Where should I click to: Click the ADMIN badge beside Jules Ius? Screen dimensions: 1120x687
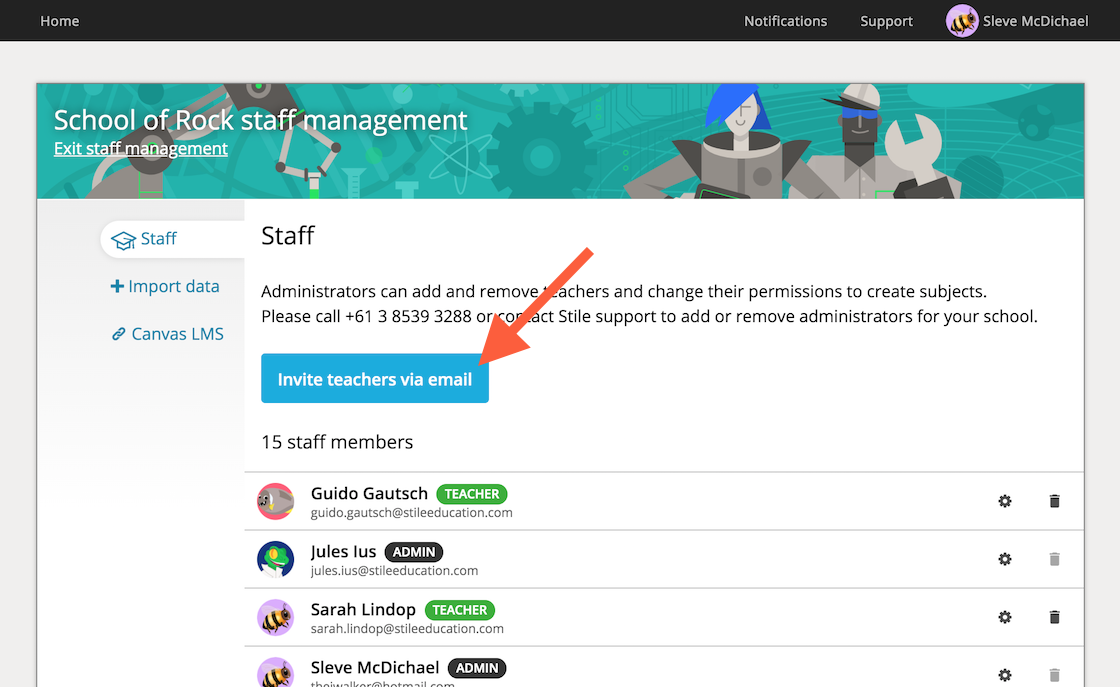pyautogui.click(x=414, y=552)
